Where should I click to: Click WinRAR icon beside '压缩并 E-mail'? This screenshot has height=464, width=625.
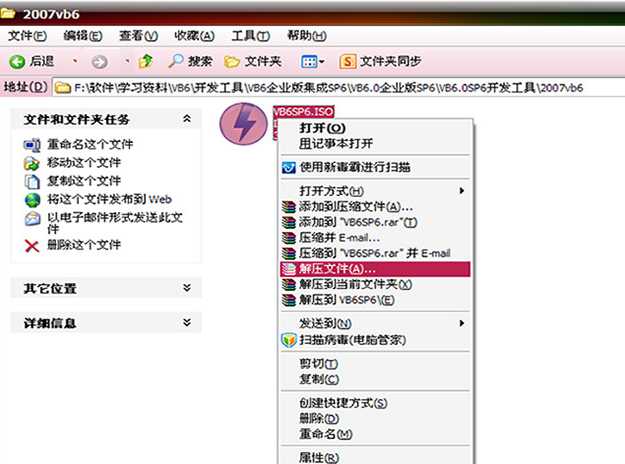(289, 238)
